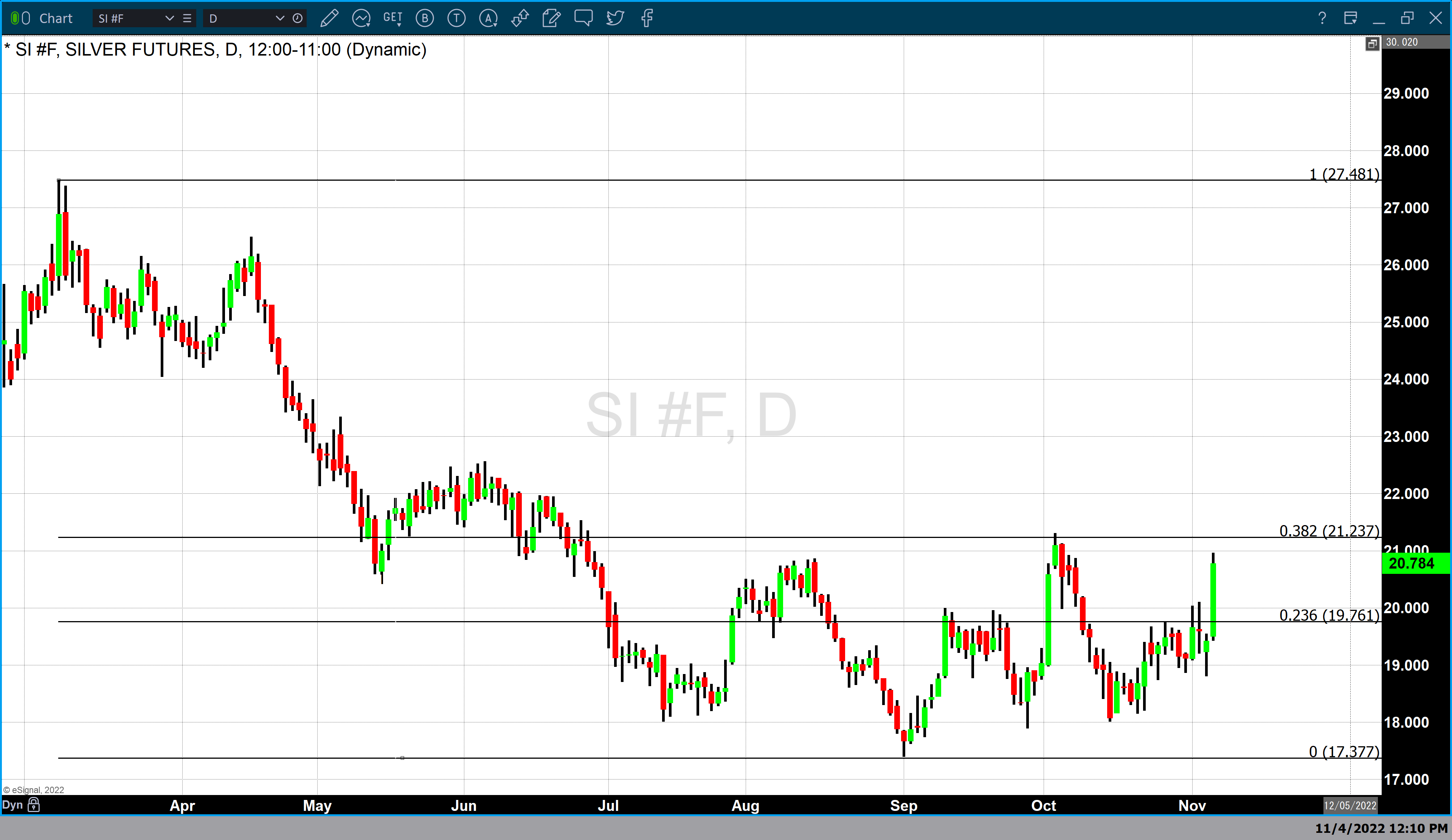Click the GET dropdown icon
The height and width of the screenshot is (840, 1452).
pyautogui.click(x=393, y=19)
